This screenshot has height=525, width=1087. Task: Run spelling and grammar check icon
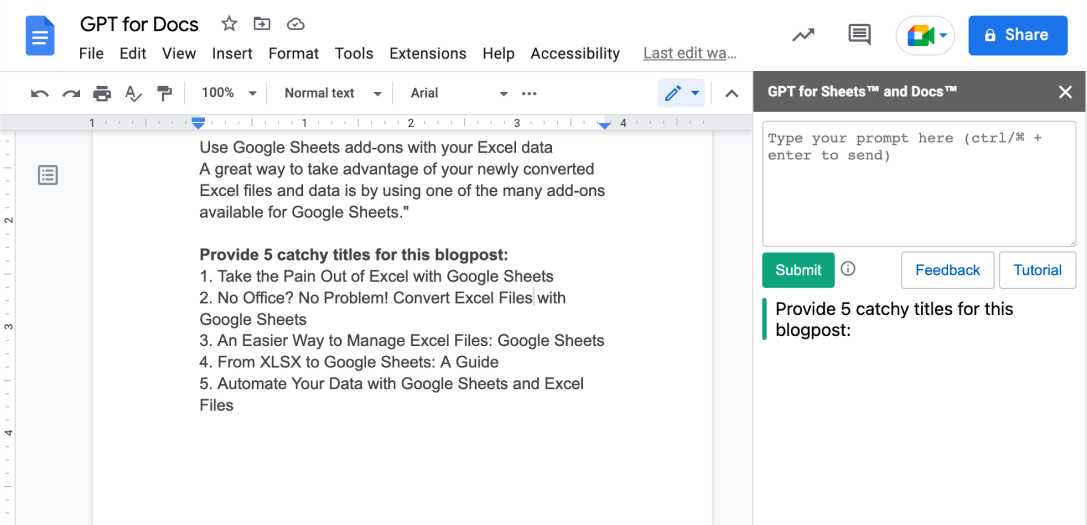point(133,93)
